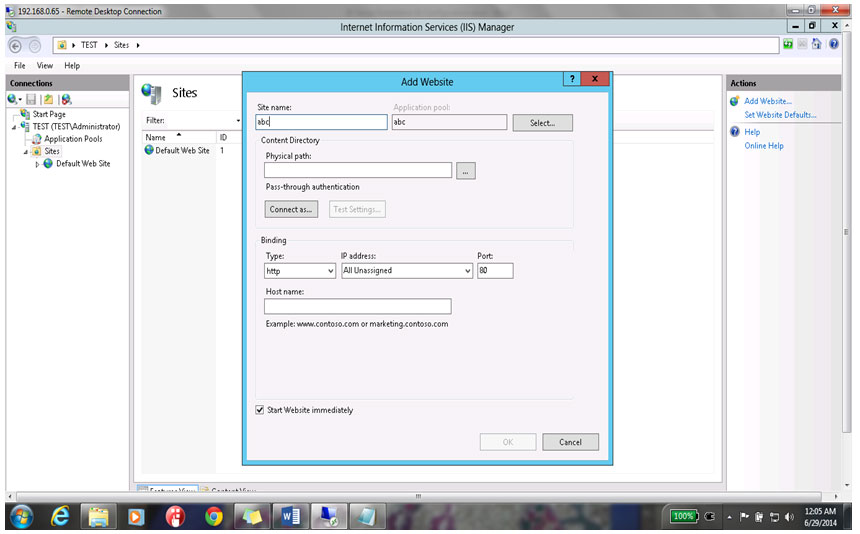The height and width of the screenshot is (534, 860).
Task: Click the Action Center flag icon in the tray
Action: point(744,516)
